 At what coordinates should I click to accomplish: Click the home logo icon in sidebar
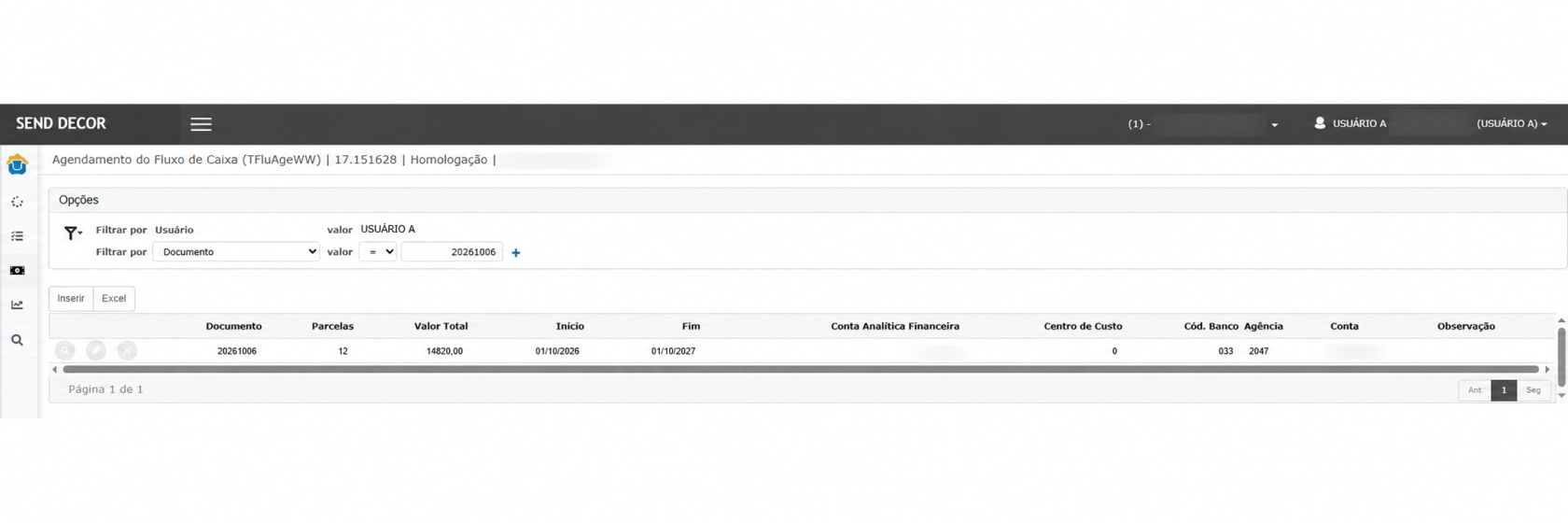pos(17,165)
